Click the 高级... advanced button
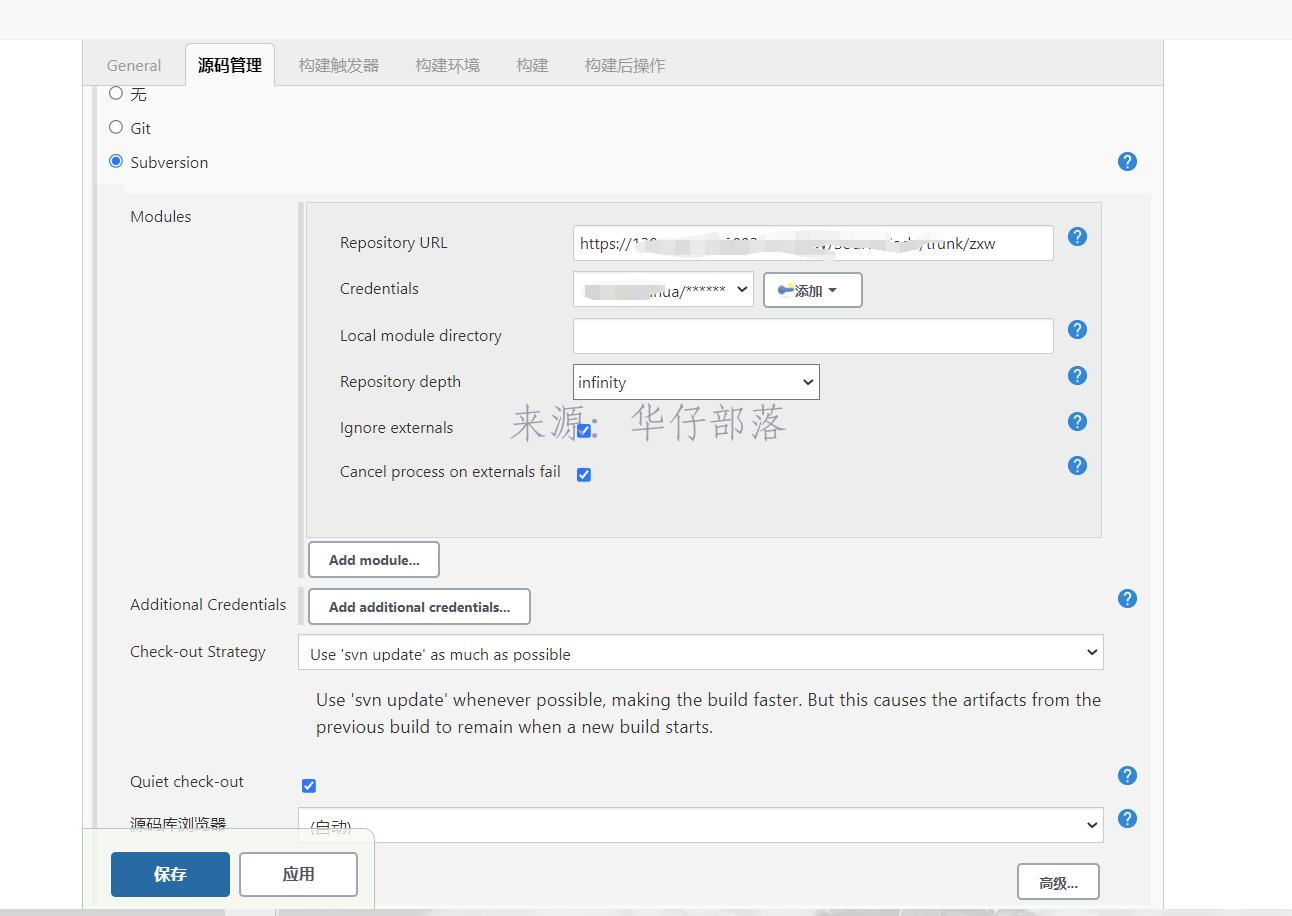 click(1058, 882)
